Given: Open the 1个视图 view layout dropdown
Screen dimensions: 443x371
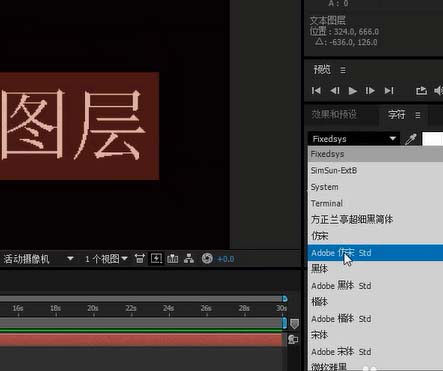Looking at the screenshot, I should click(x=106, y=259).
